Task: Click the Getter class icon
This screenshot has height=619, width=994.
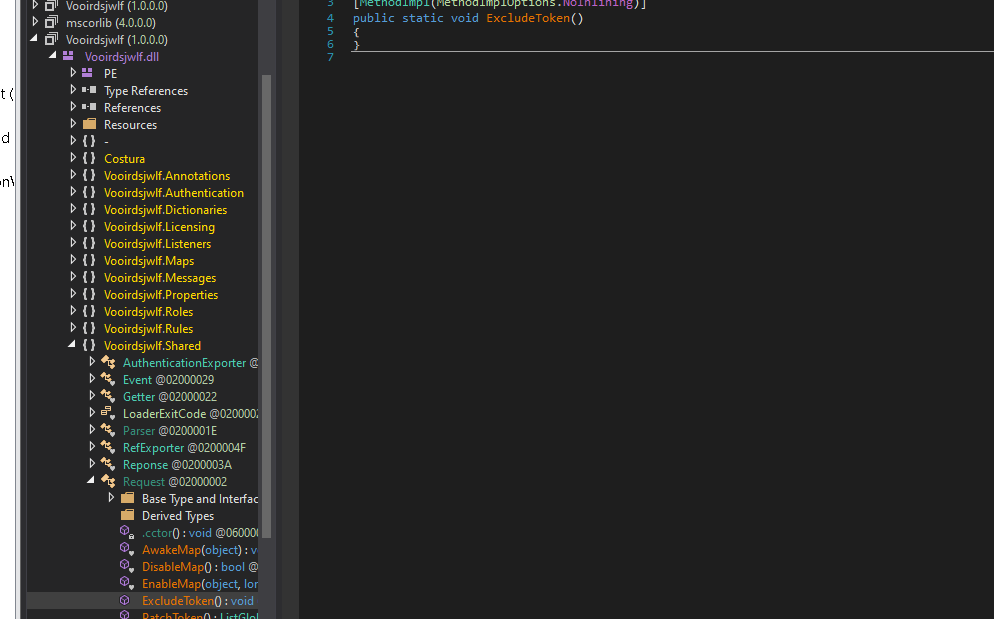Action: 108,396
